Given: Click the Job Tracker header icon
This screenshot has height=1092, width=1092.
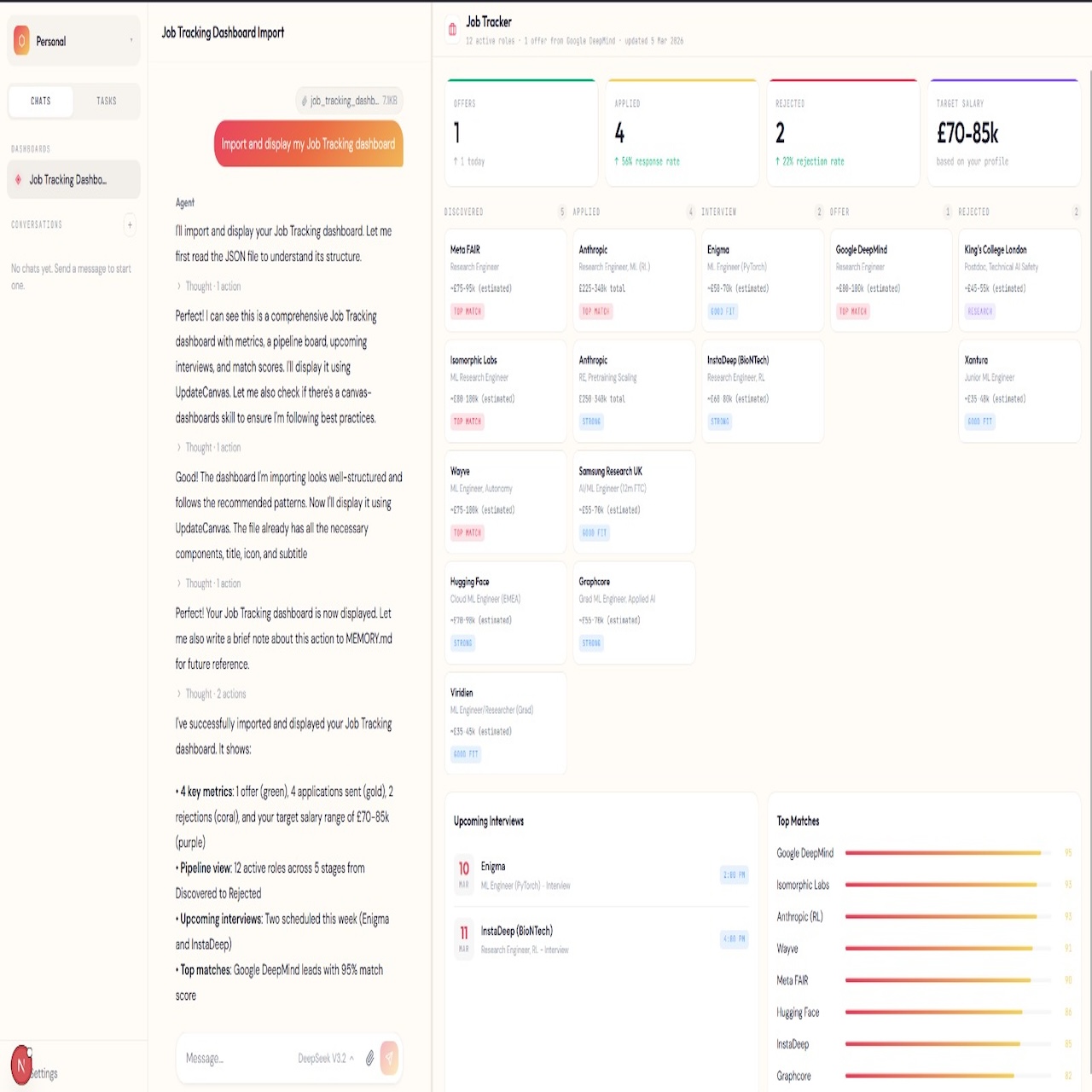Looking at the screenshot, I should 452,30.
